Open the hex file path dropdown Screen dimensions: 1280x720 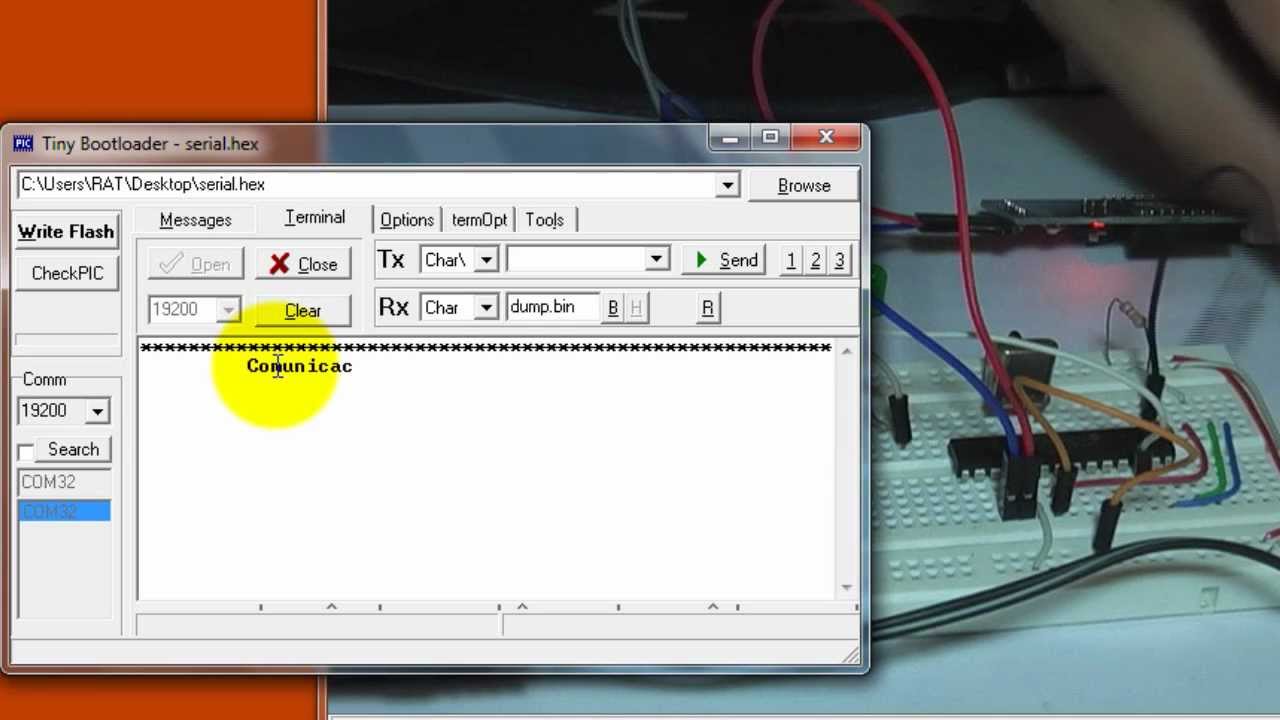coord(727,185)
